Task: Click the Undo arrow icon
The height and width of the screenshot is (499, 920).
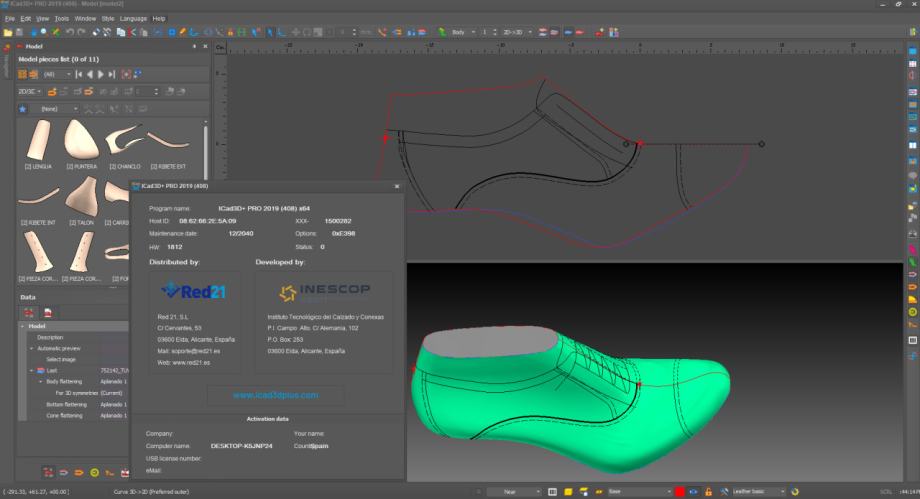Action: tap(69, 32)
